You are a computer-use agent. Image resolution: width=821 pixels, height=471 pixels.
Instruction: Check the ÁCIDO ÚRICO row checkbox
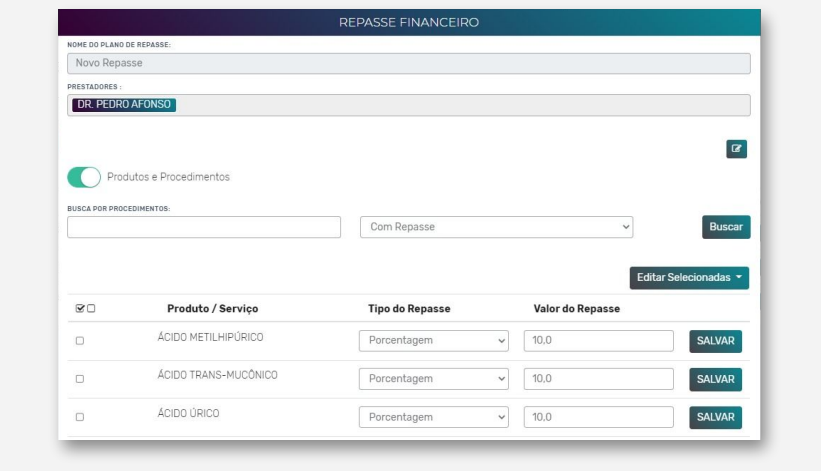tap(80, 417)
